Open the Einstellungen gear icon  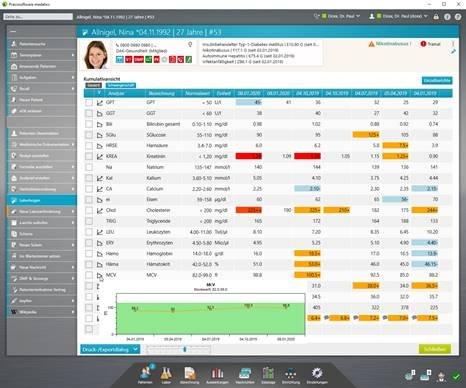pyautogui.click(x=317, y=374)
